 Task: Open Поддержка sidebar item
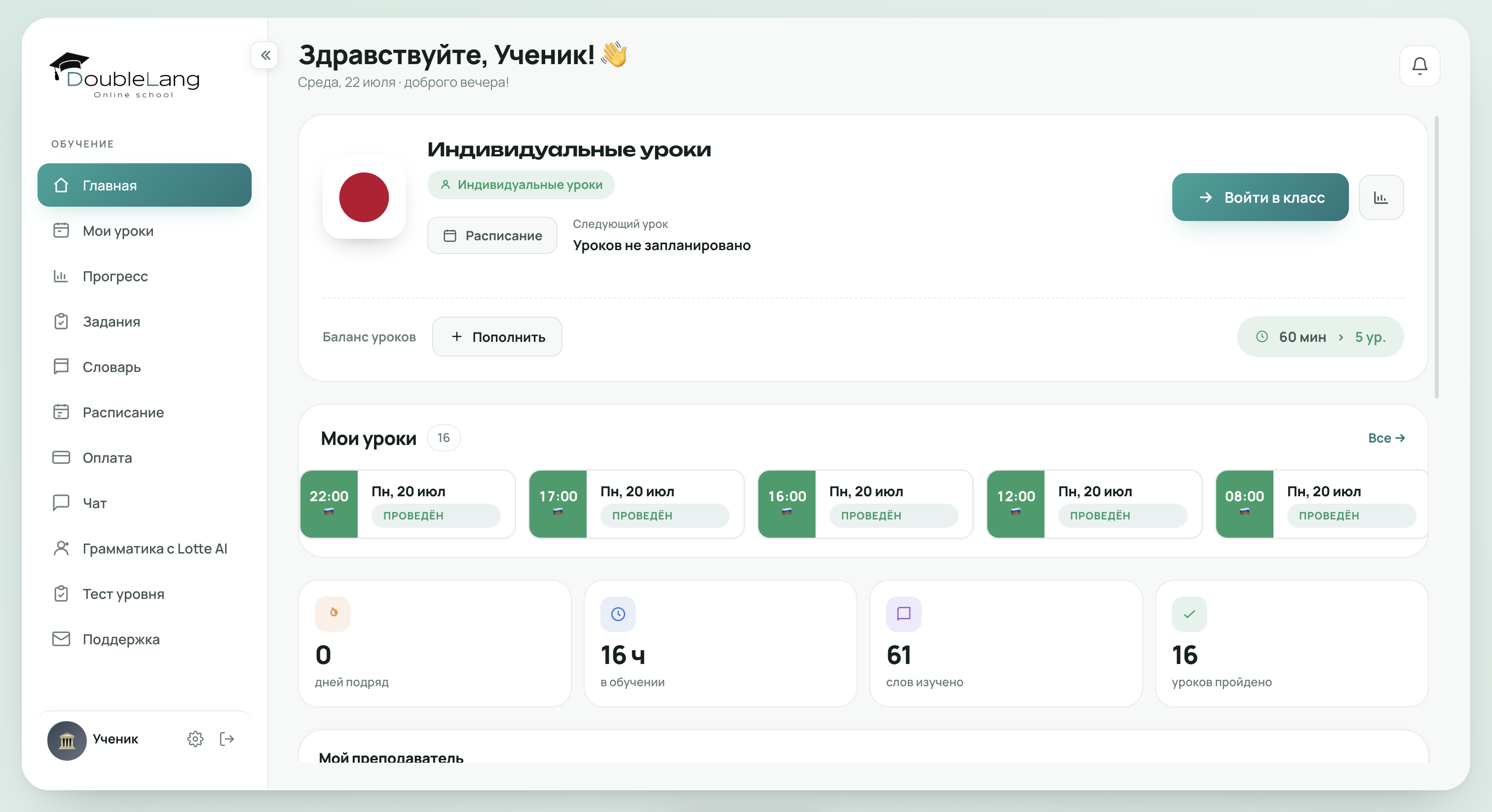coord(144,639)
